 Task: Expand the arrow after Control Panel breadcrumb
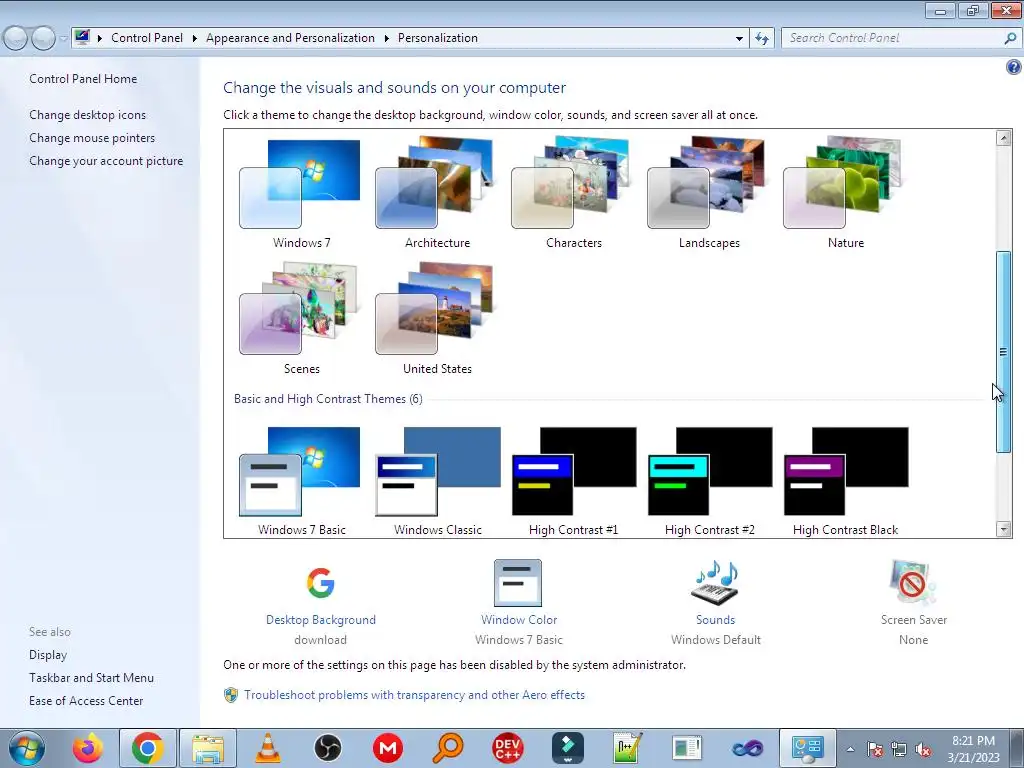tap(195, 38)
